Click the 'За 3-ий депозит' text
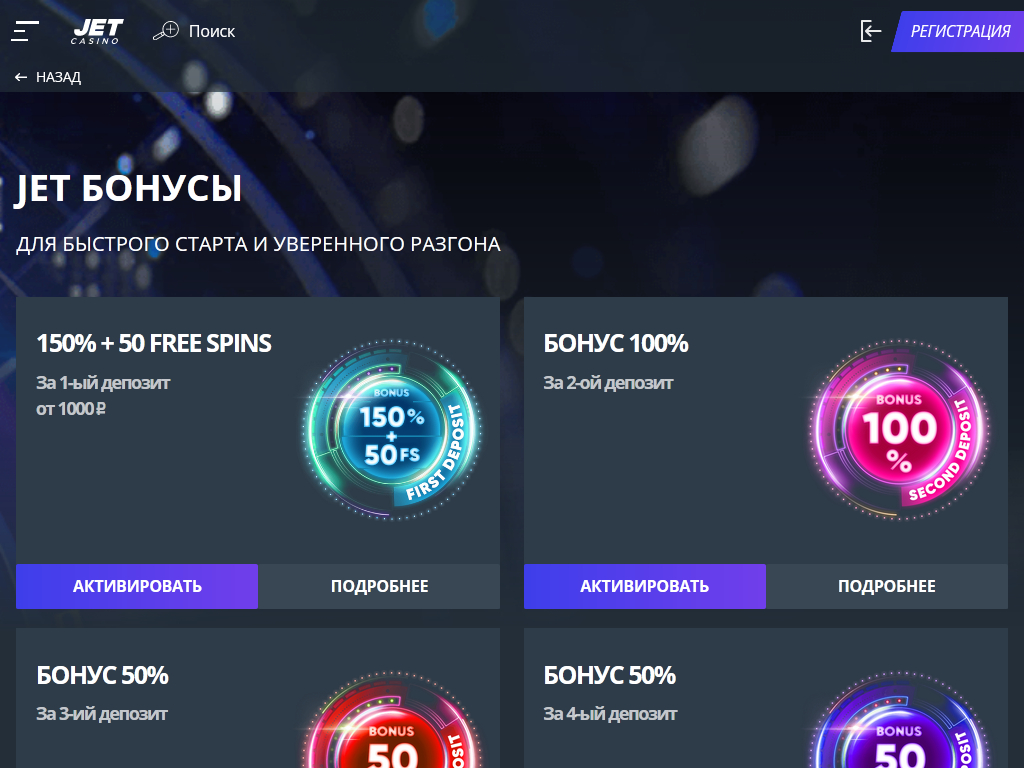 point(102,714)
